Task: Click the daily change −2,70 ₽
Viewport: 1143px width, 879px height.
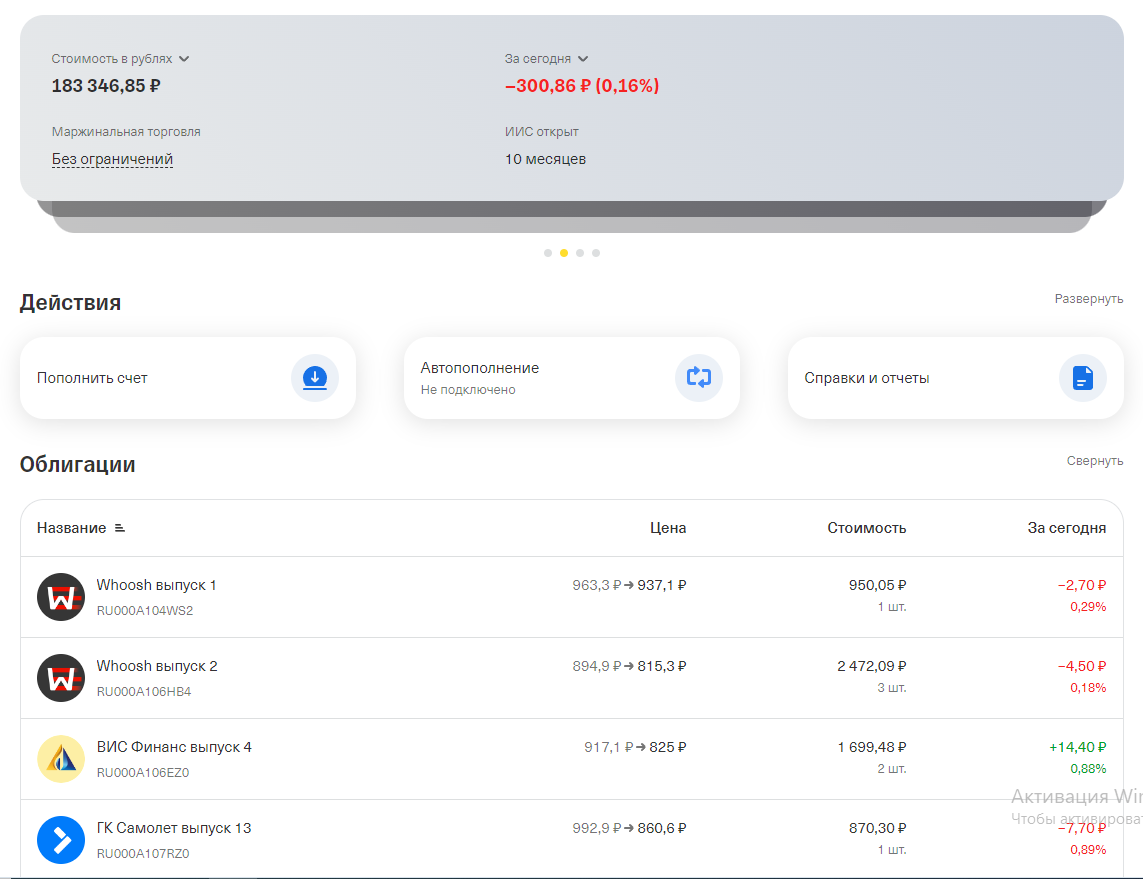Action: tap(1082, 585)
